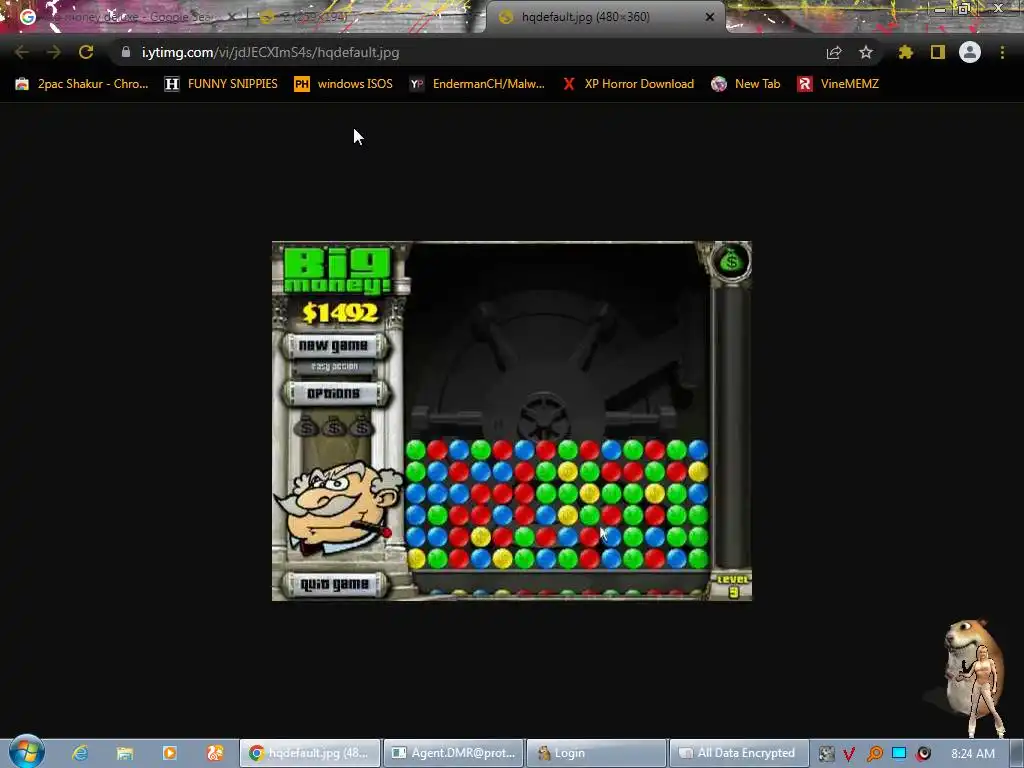Open the VineMEMZ bookmark
The image size is (1024, 768).
(839, 84)
